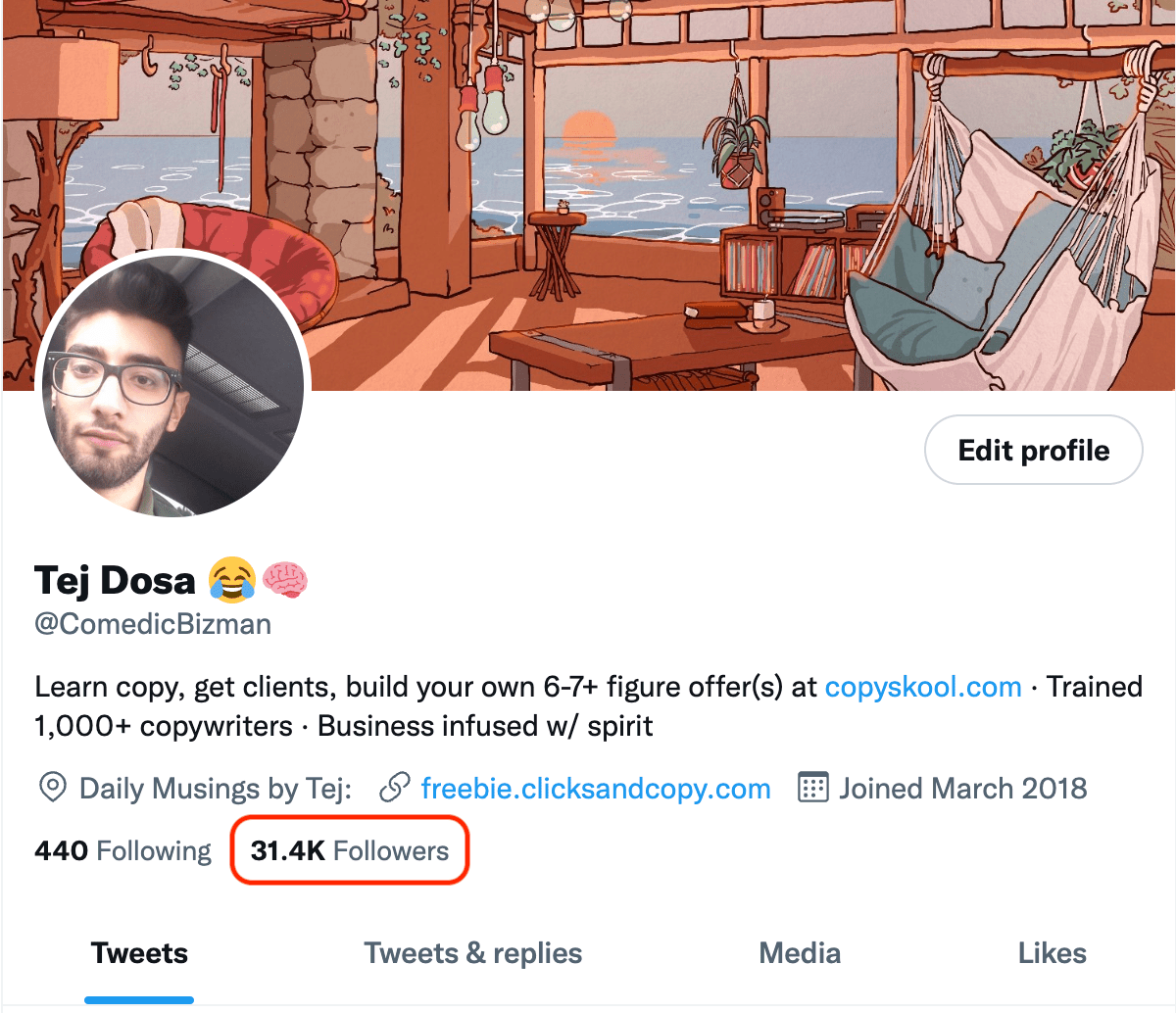Click the location pin icon
The height and width of the screenshot is (1013, 1176).
point(52,788)
